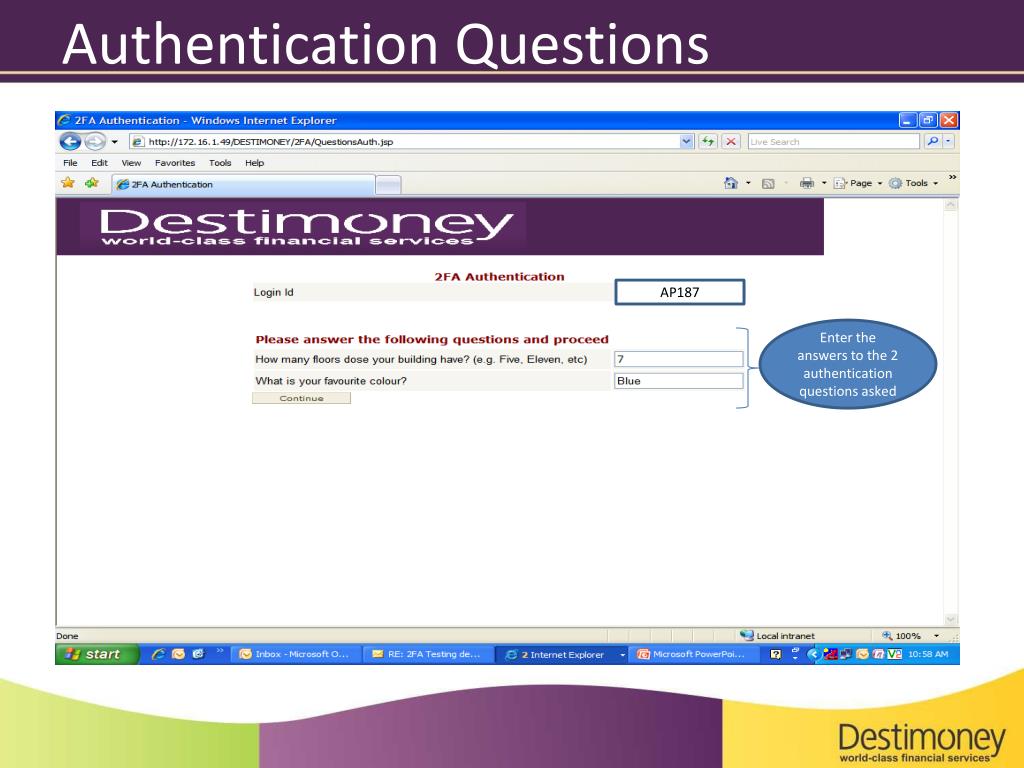Click the browser Forward arrow button
The width and height of the screenshot is (1024, 768).
click(x=95, y=141)
